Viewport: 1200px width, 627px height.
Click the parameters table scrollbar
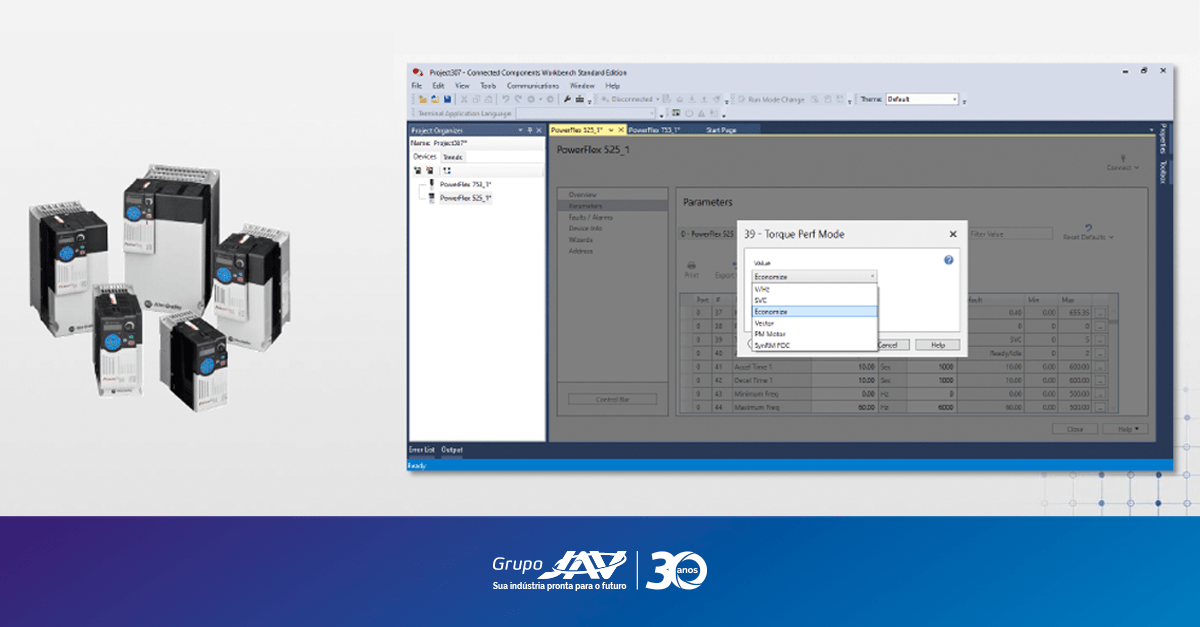[1113, 355]
